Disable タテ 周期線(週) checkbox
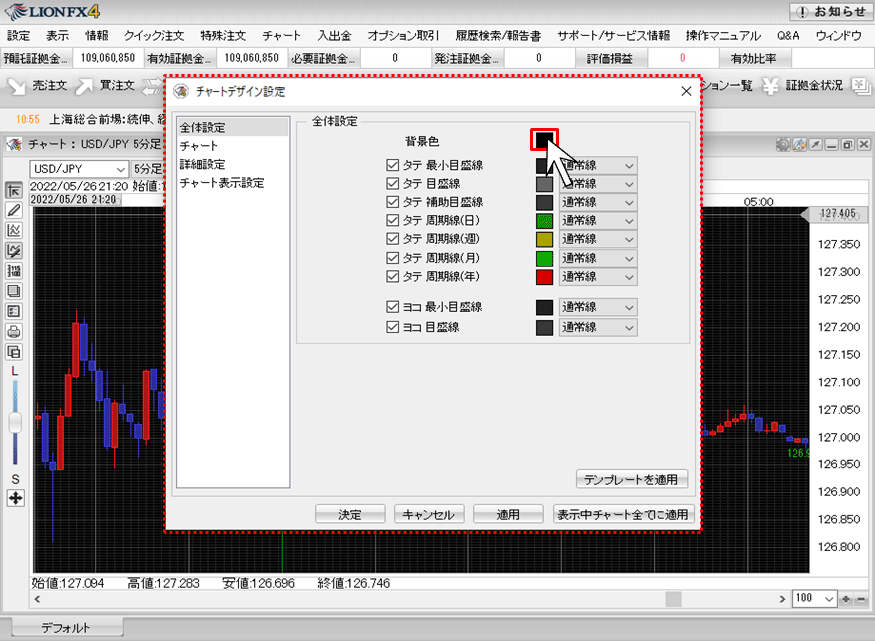The image size is (875, 641). tap(393, 239)
